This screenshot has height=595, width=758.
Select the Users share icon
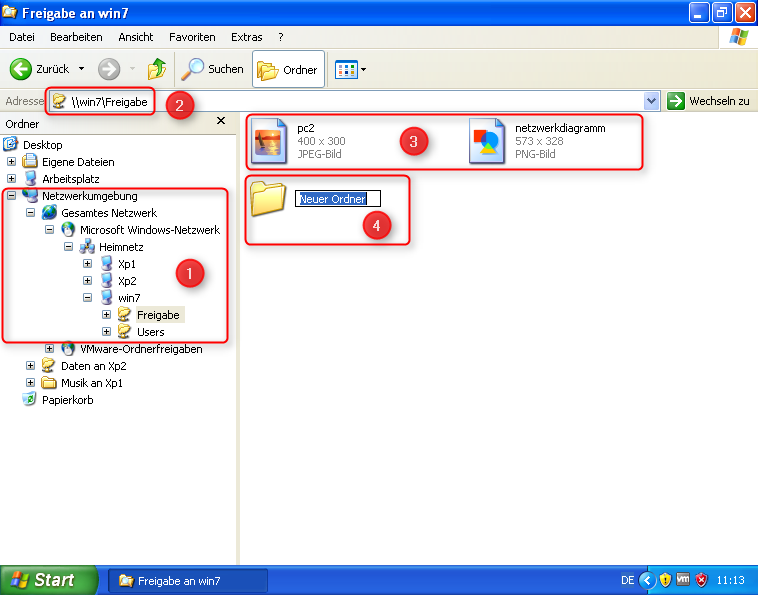[x=125, y=332]
